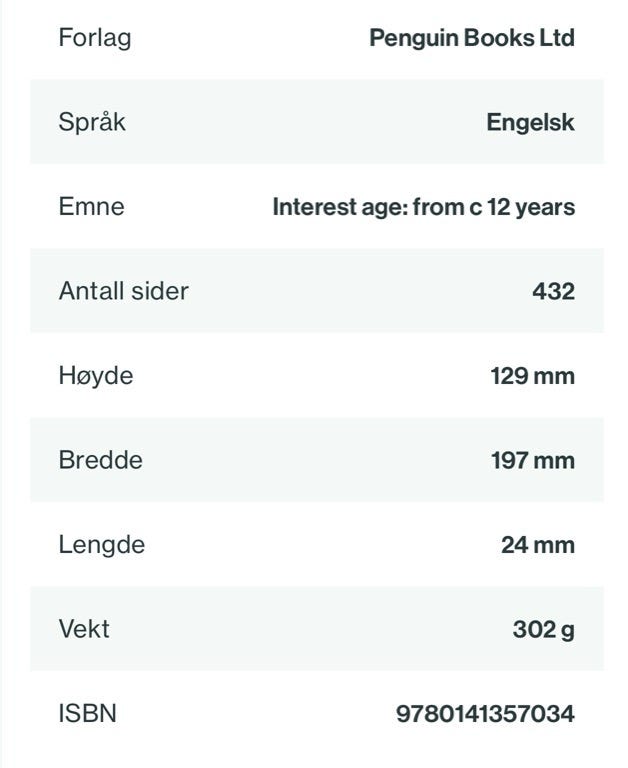This screenshot has height=768, width=628.
Task: Click the Penguin Books Ltd publisher value
Action: (472, 38)
